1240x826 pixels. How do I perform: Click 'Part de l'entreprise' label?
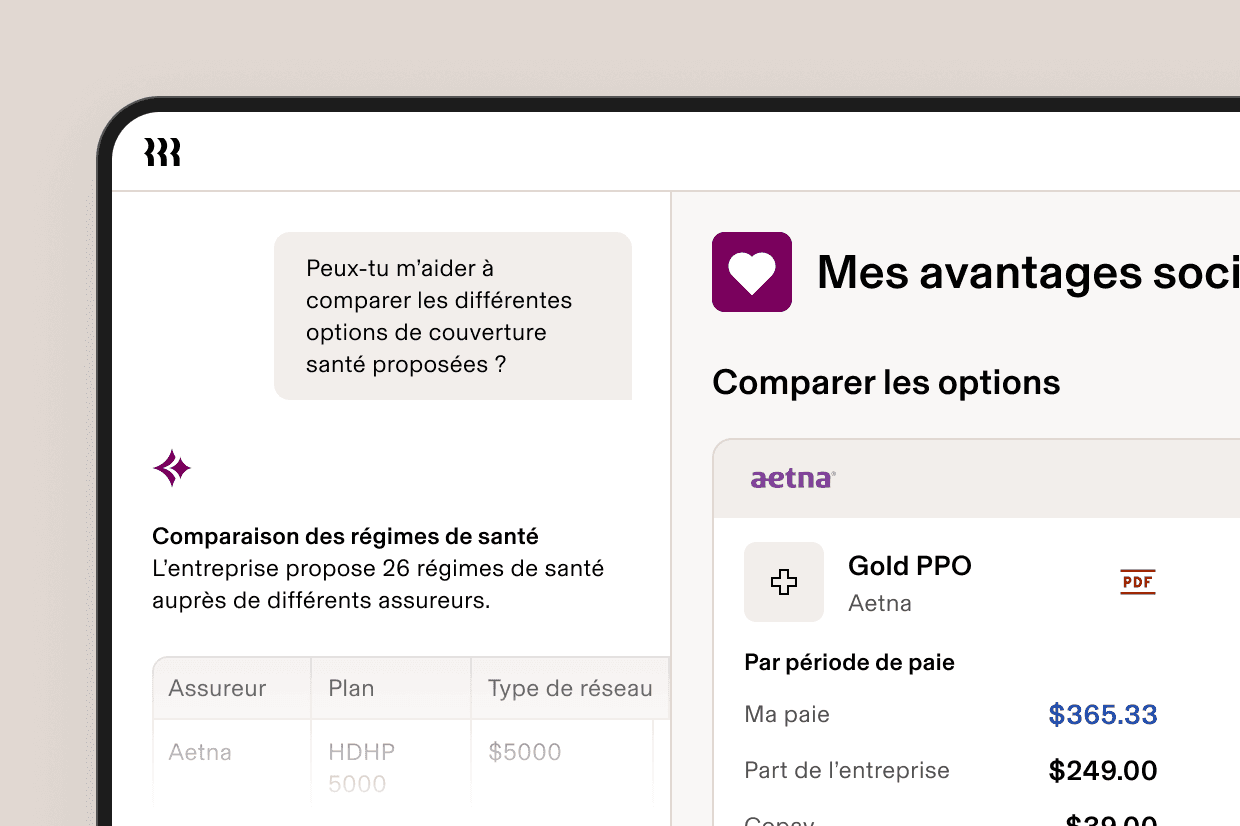tap(847, 770)
